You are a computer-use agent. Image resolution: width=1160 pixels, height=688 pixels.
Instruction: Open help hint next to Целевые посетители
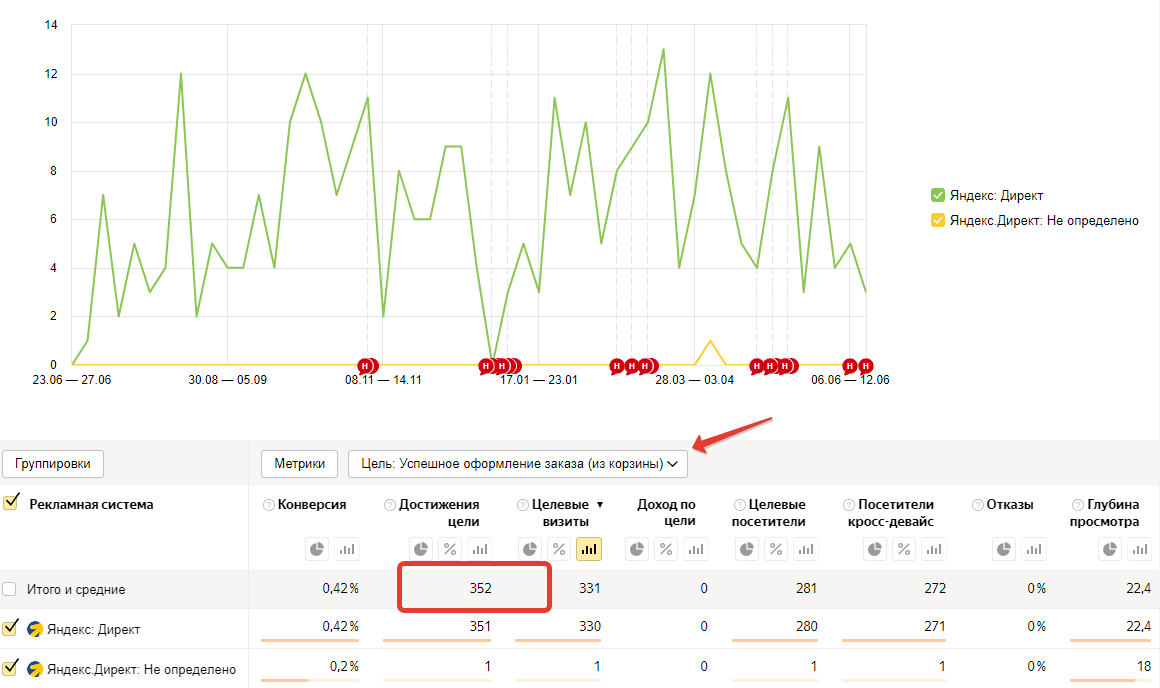(x=739, y=505)
